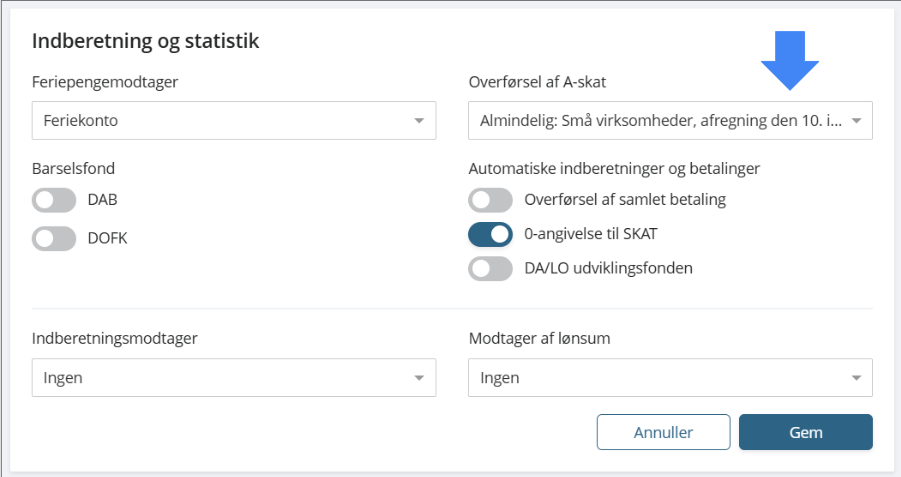The height and width of the screenshot is (477, 901).
Task: Toggle the DAB switch on
Action: (54, 200)
